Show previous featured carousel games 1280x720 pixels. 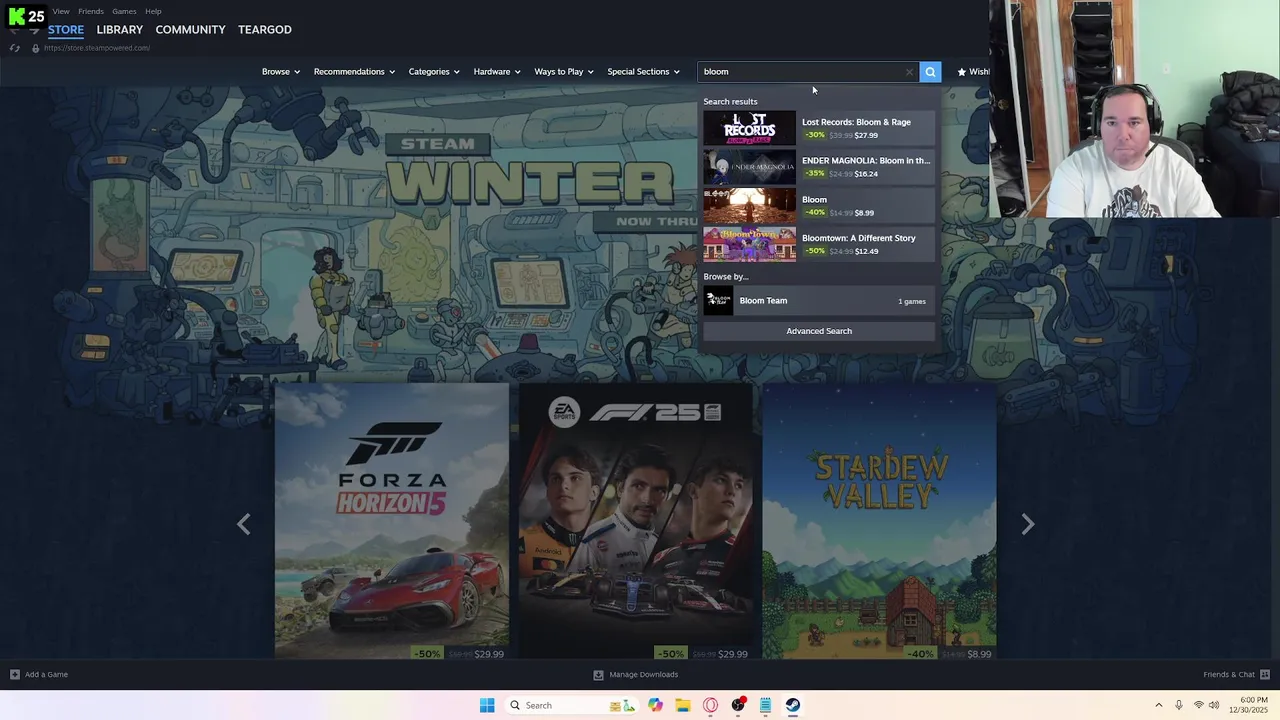(x=244, y=524)
